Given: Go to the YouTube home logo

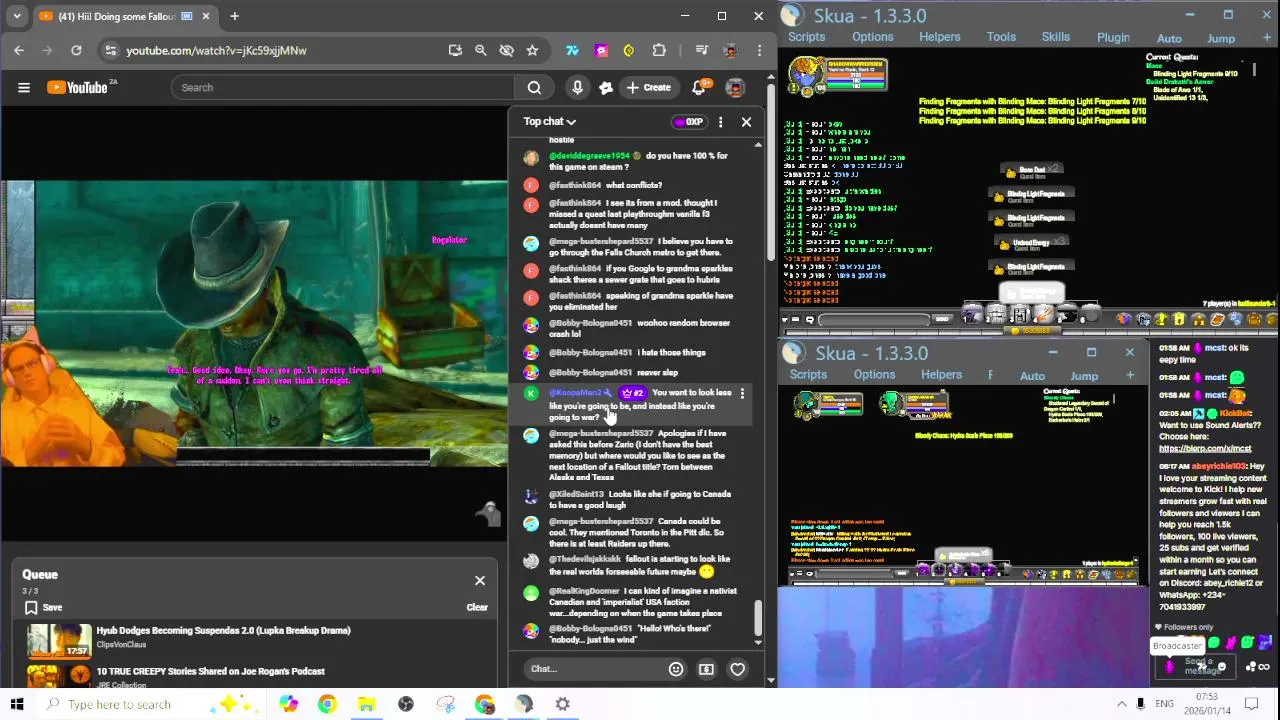Looking at the screenshot, I should [78, 88].
